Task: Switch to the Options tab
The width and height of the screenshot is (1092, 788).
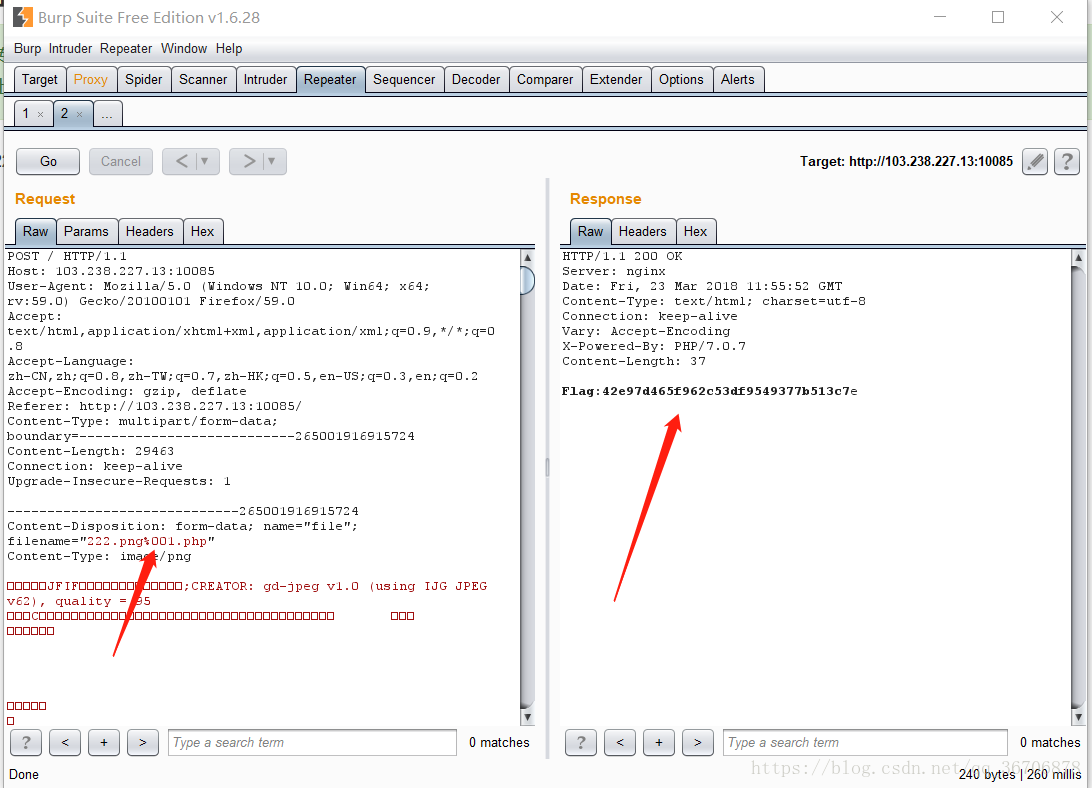Action: tap(681, 79)
